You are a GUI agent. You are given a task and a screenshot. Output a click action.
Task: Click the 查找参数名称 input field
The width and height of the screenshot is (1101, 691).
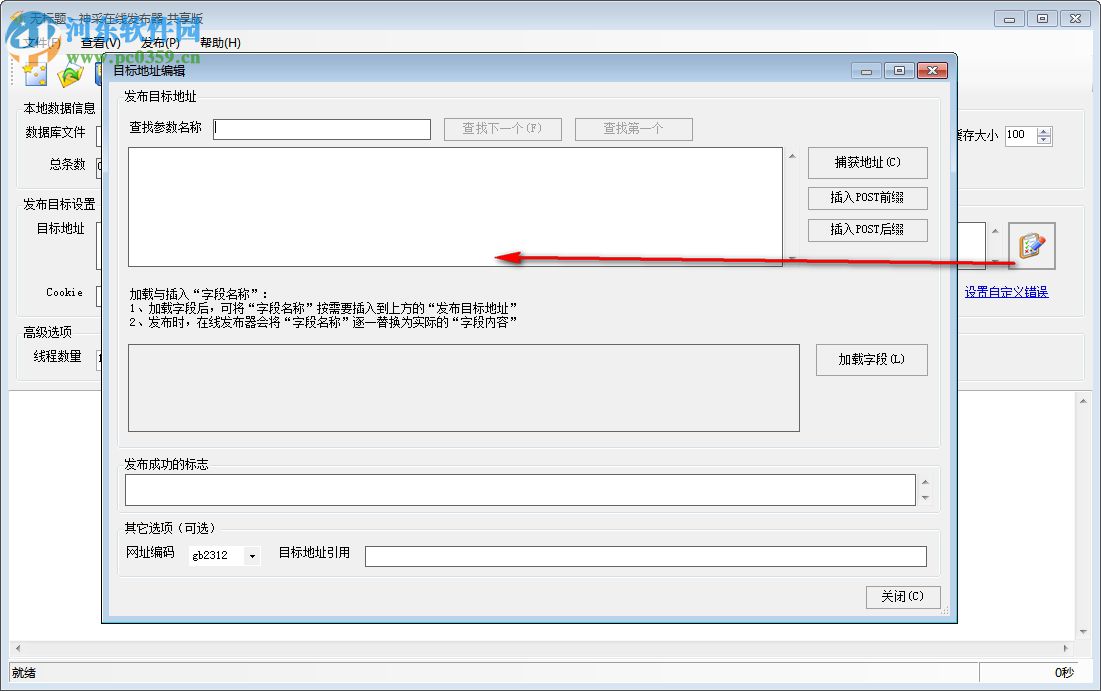pos(322,129)
